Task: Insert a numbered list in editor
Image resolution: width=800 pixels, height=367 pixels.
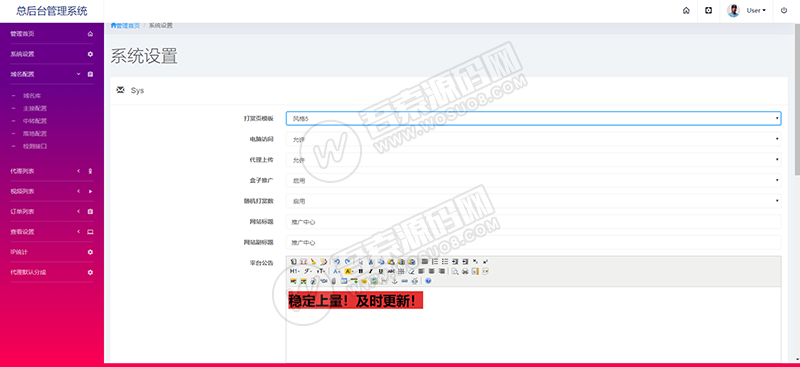Action: (435, 261)
